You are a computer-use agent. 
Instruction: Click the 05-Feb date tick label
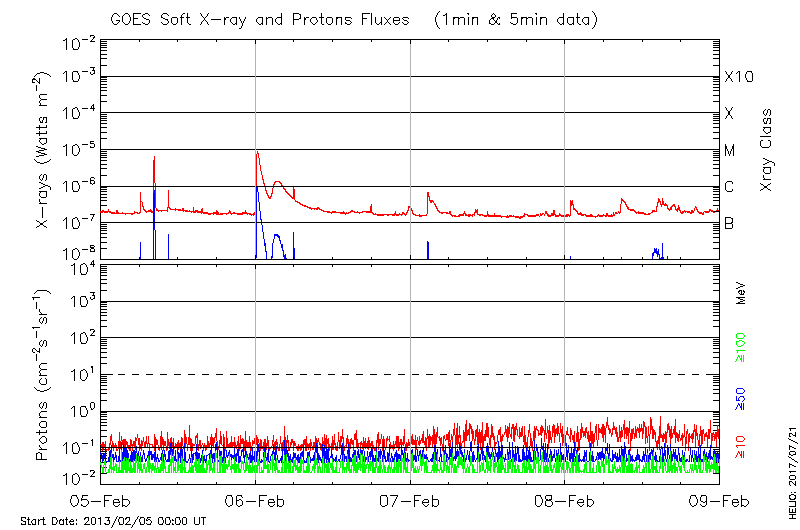101,501
